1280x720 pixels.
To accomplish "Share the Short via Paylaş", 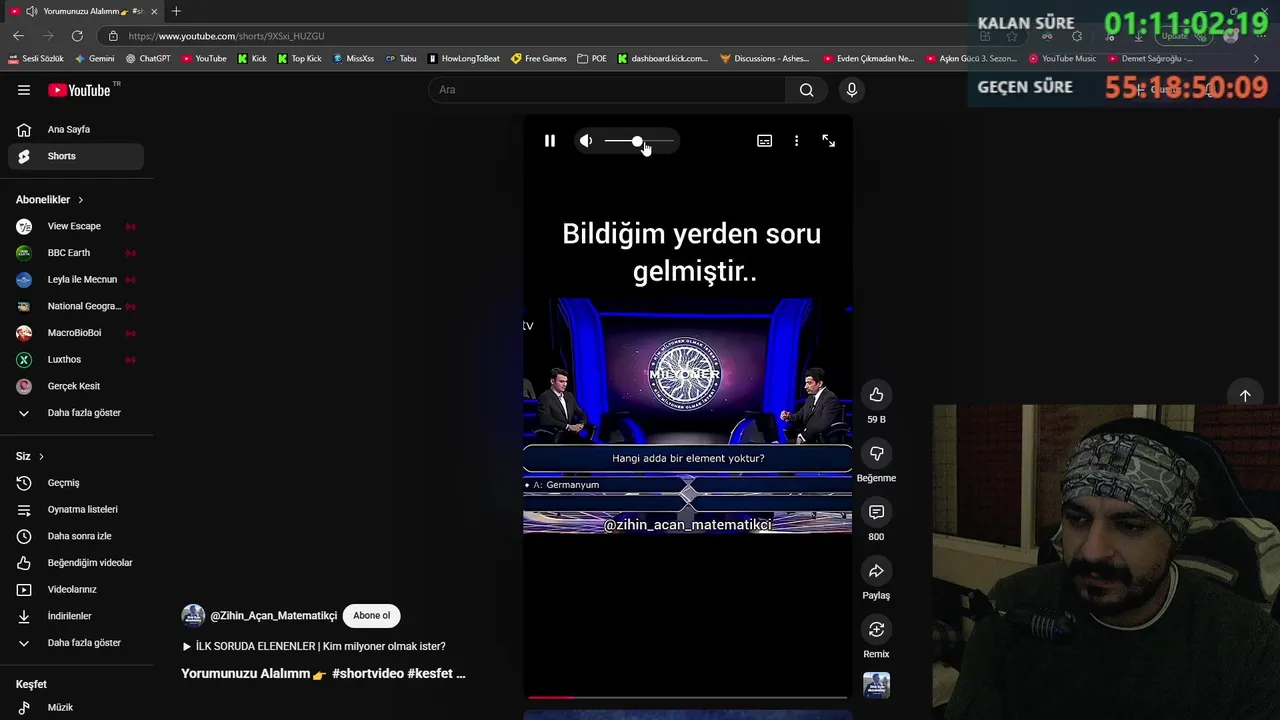I will pyautogui.click(x=876, y=571).
